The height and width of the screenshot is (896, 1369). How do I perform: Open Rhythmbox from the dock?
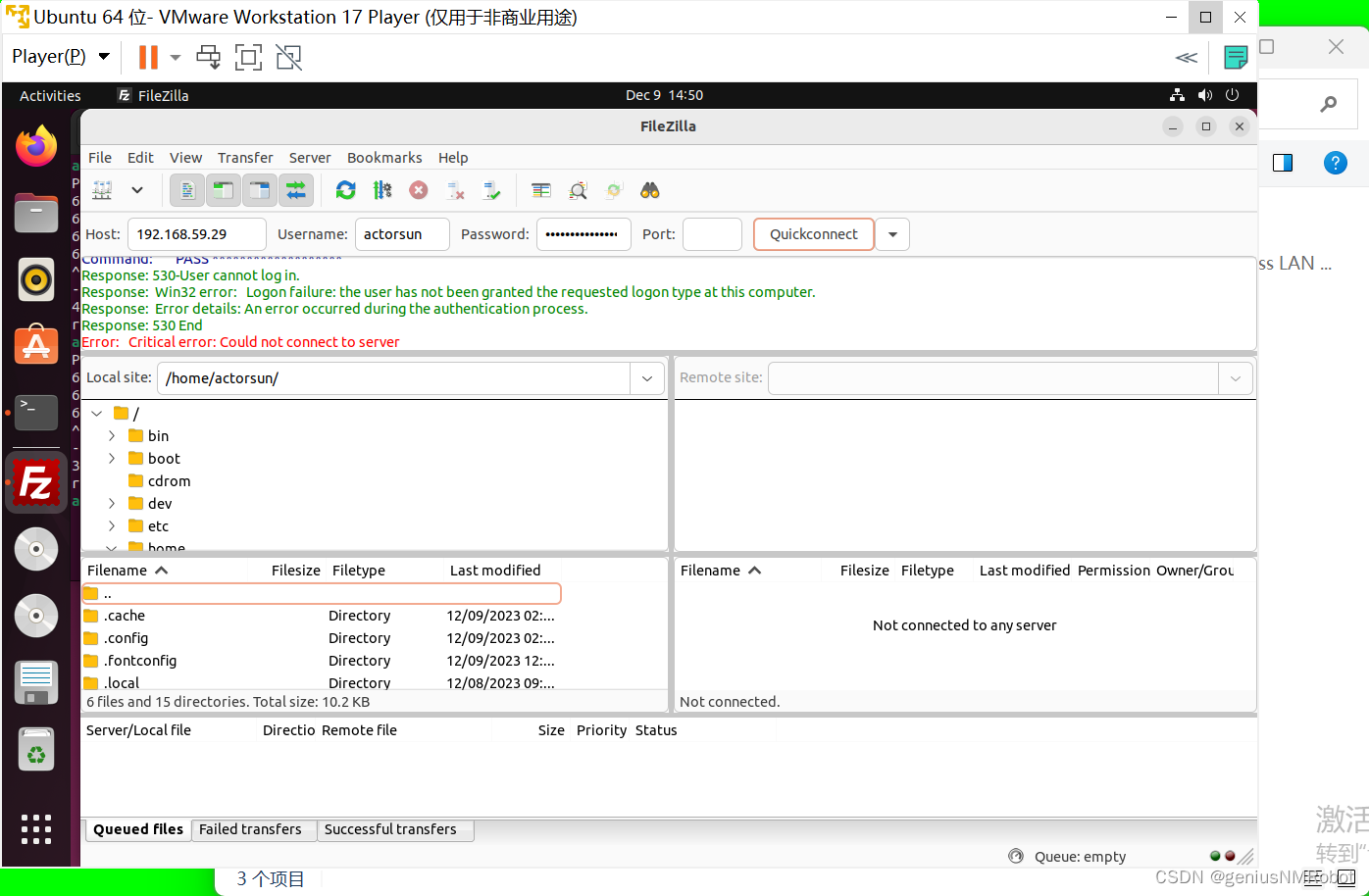[x=36, y=280]
